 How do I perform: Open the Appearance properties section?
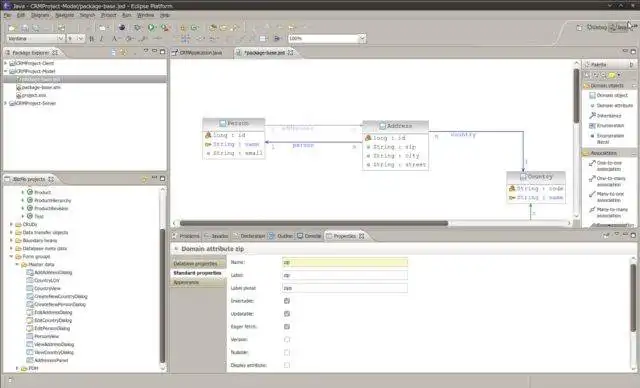198,282
